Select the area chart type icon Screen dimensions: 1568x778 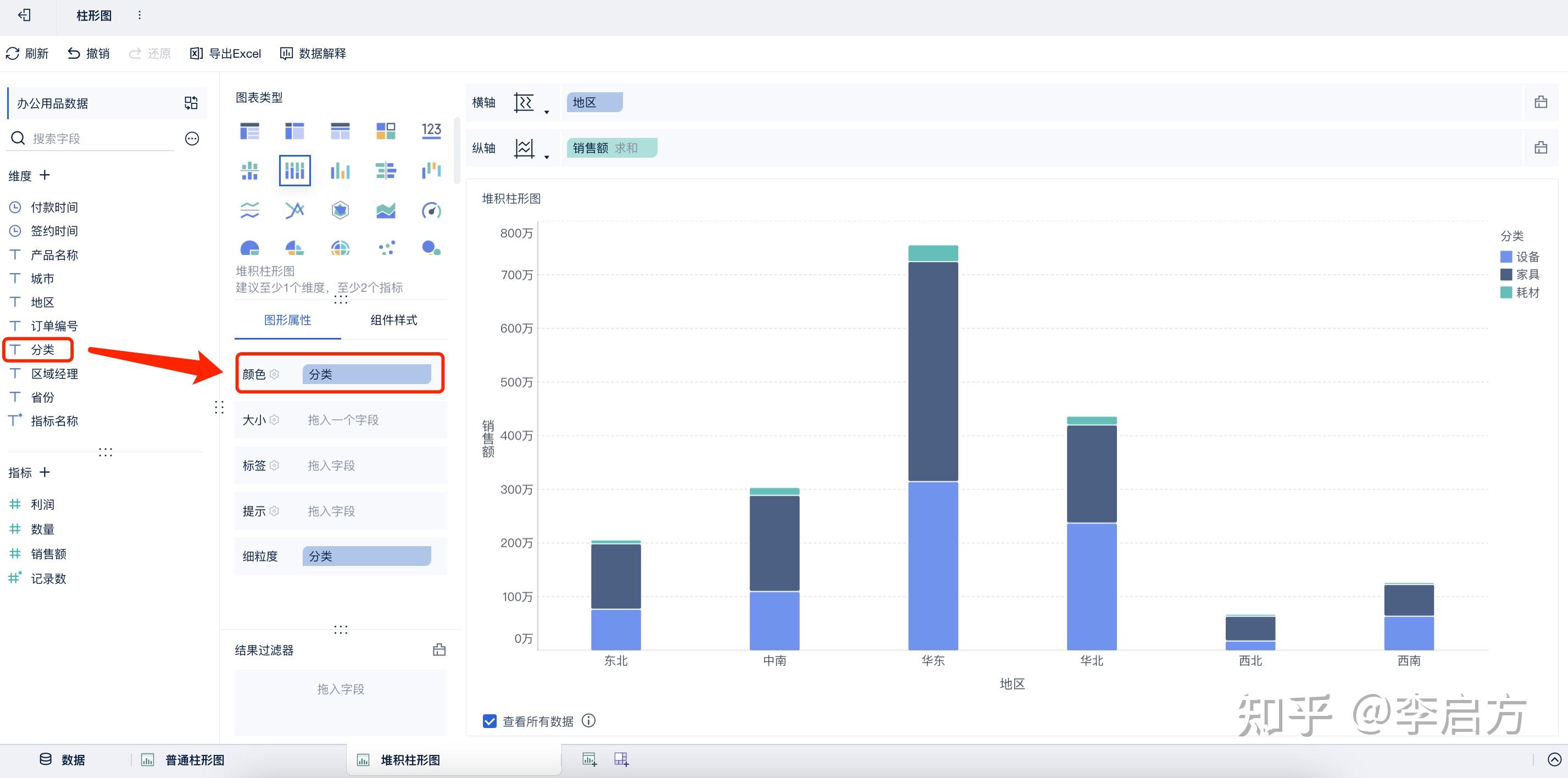[386, 210]
